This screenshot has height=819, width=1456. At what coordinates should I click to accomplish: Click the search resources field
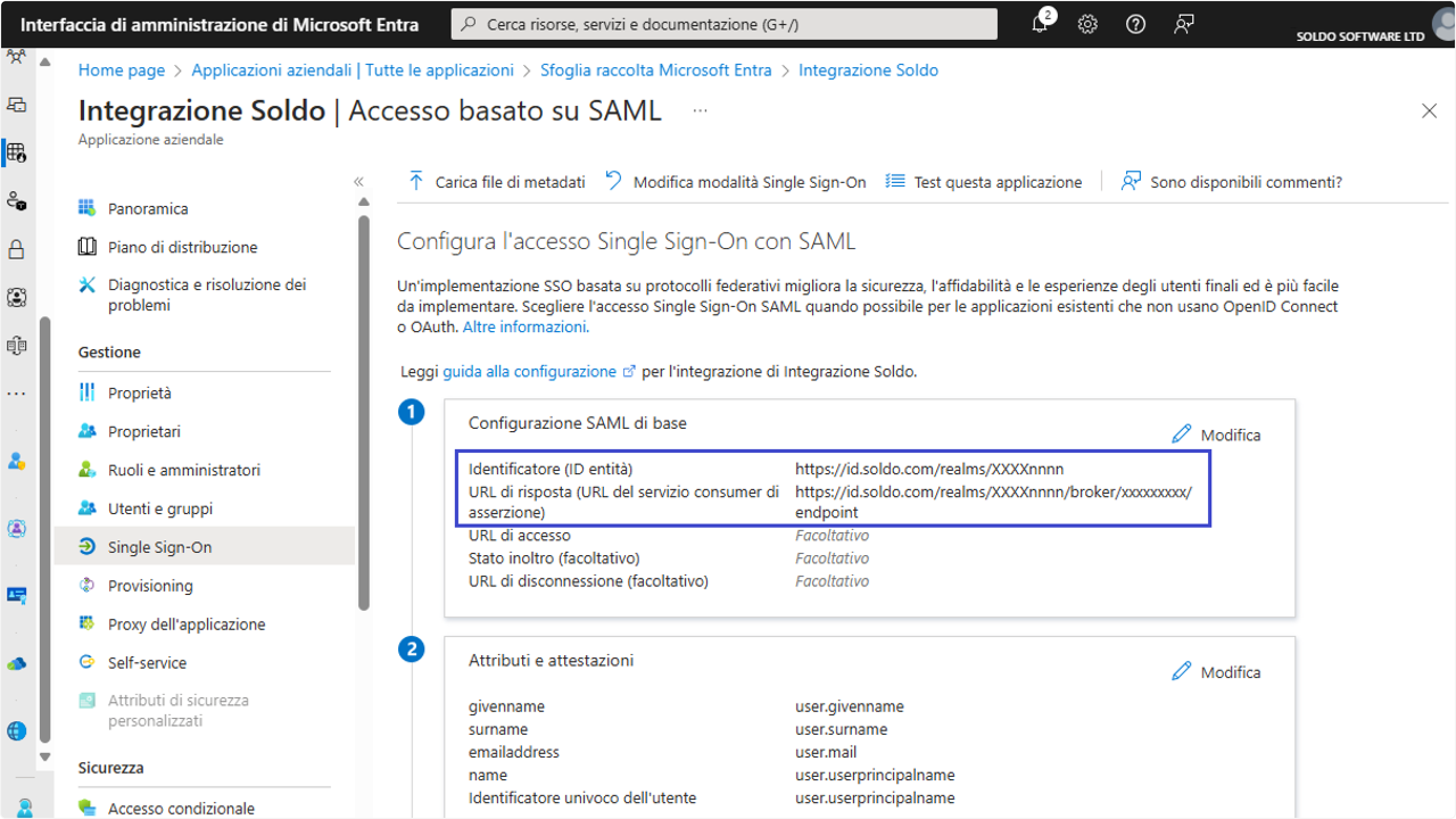[724, 24]
